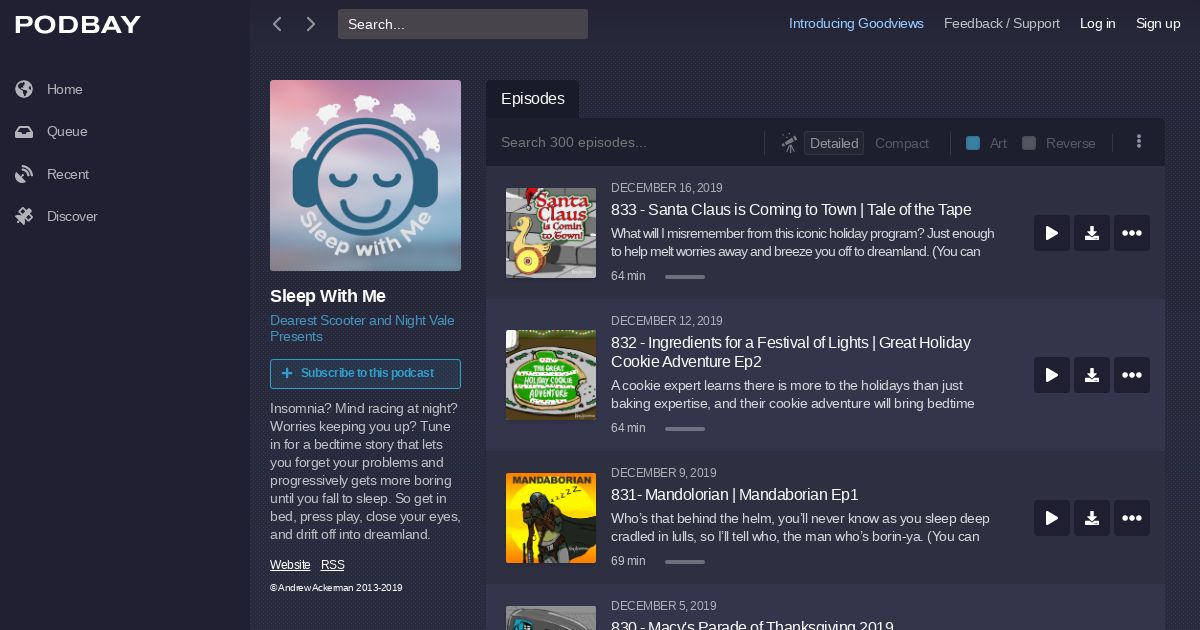This screenshot has height=630, width=1200.
Task: Open the podcast Website link
Action: (x=290, y=565)
